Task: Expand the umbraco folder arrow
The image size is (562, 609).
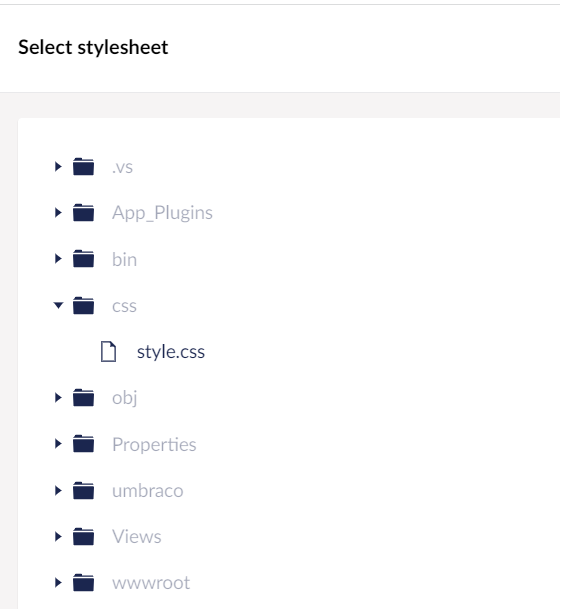Action: 58,491
